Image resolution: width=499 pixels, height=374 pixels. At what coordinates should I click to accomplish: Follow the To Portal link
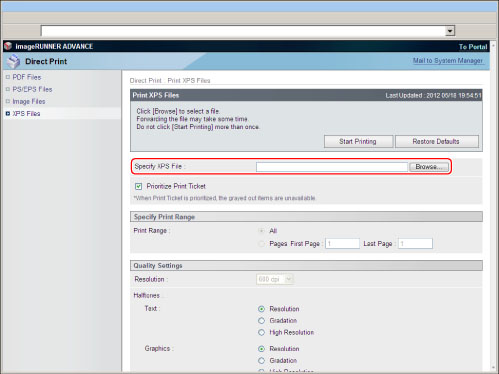(x=473, y=47)
